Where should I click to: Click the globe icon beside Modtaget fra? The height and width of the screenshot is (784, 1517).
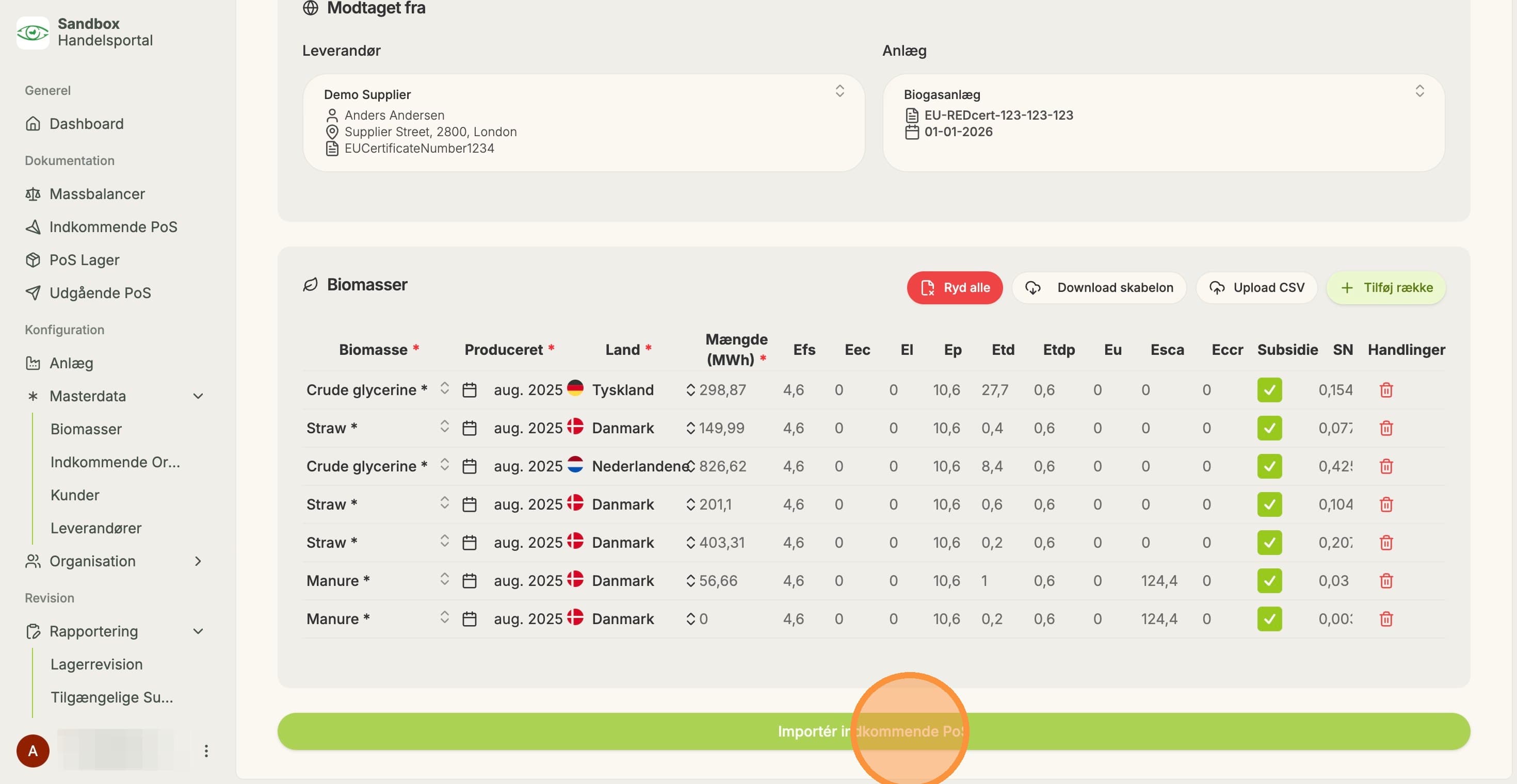point(310,8)
